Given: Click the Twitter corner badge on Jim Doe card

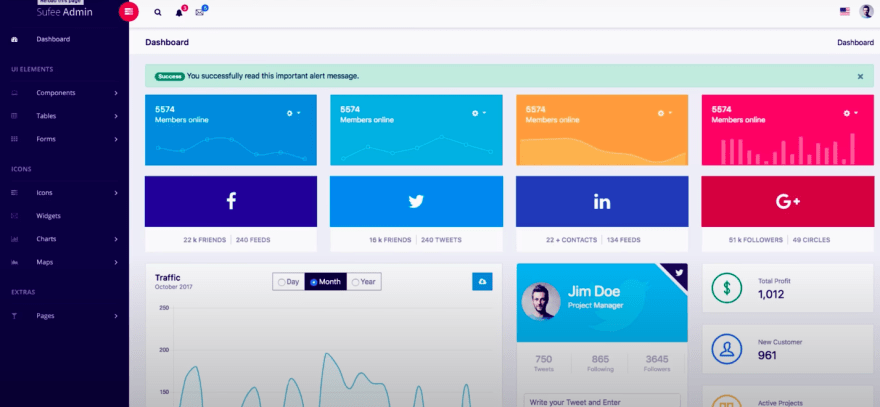Looking at the screenshot, I should 679,272.
